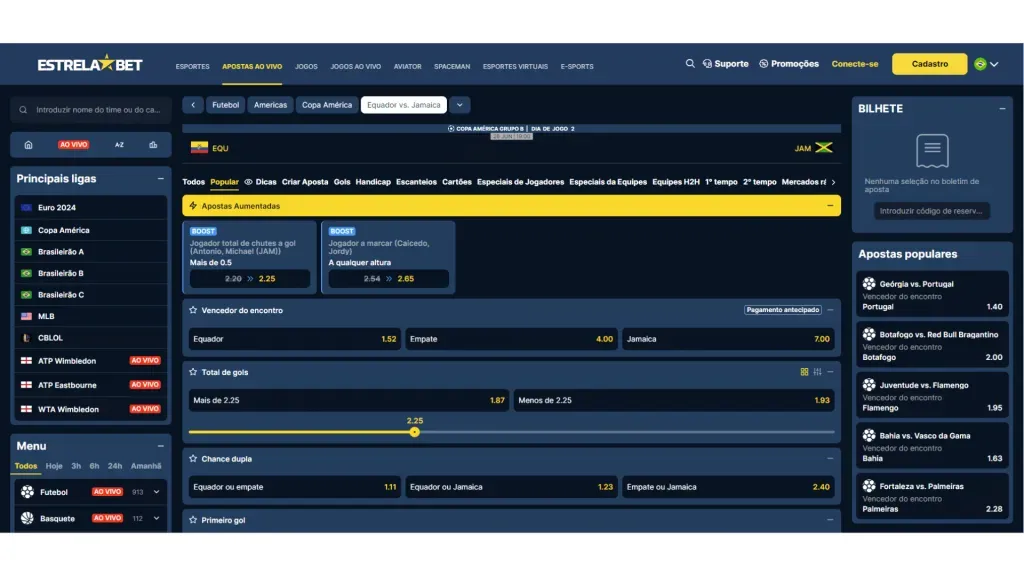Click the Total de gols slider handle
The image size is (1024, 576).
[415, 432]
